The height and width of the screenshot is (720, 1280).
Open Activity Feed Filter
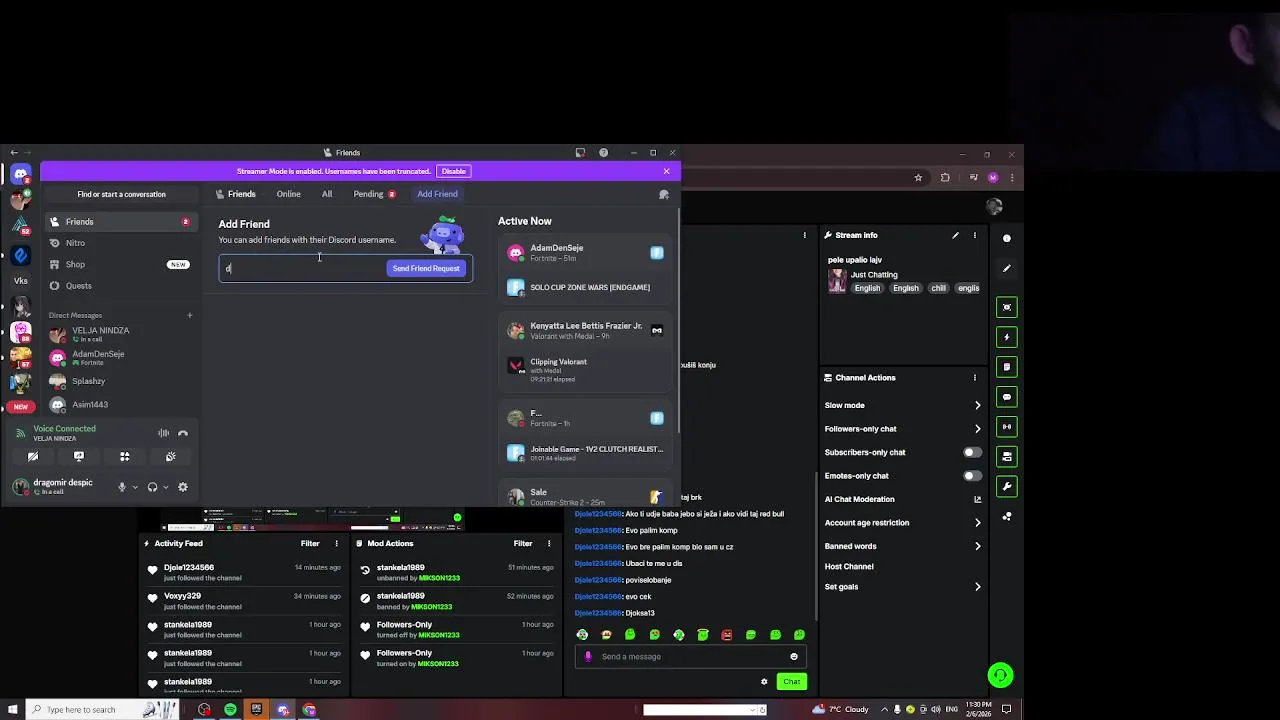coord(310,544)
